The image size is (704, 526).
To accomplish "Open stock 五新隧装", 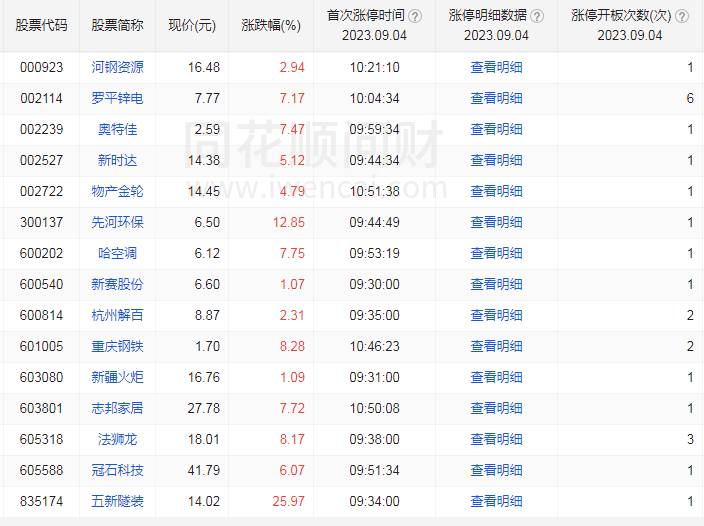I will 118,501.
